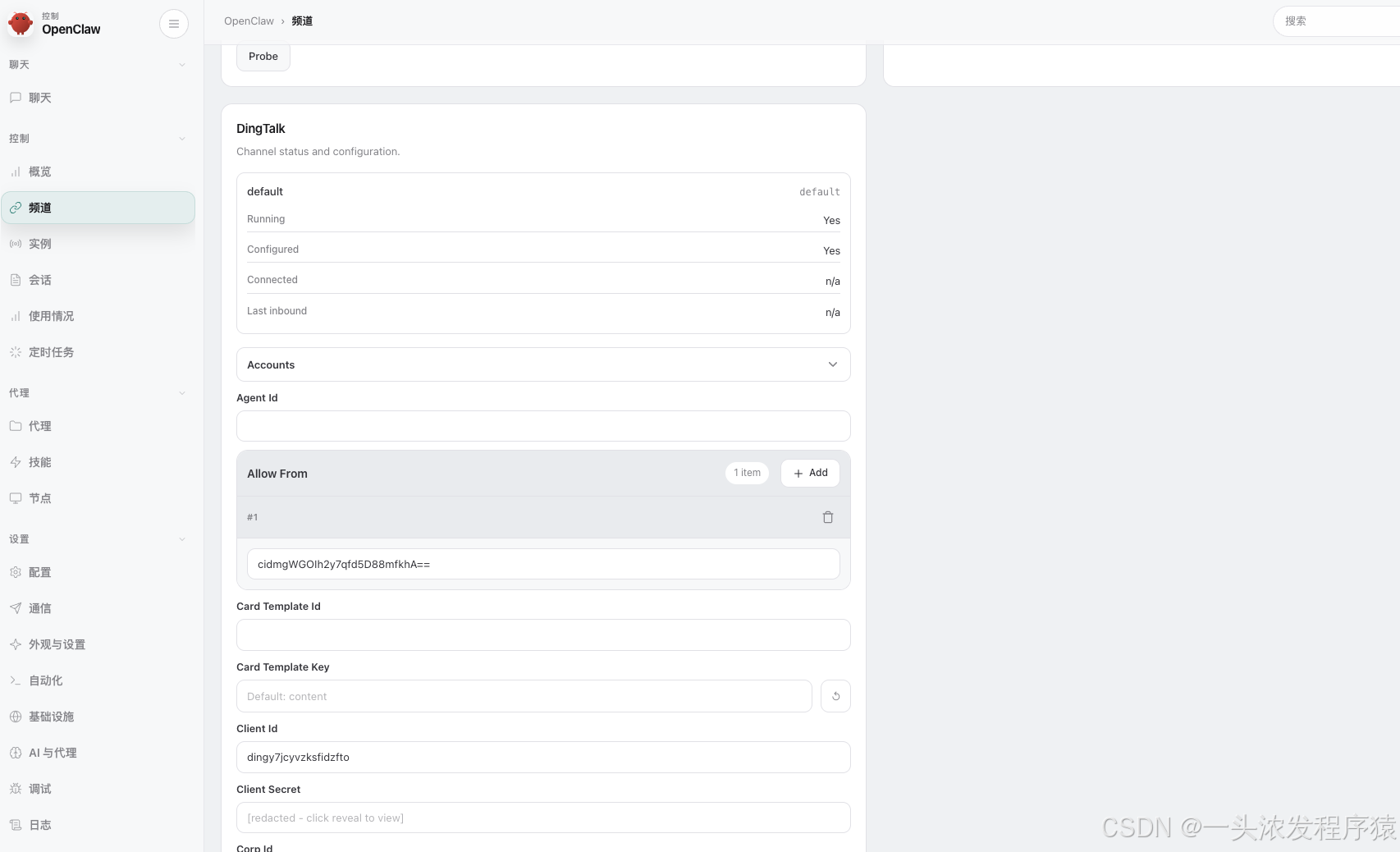1400x852 pixels.
Task: Open the 会话 sessions page
Action: [98, 280]
